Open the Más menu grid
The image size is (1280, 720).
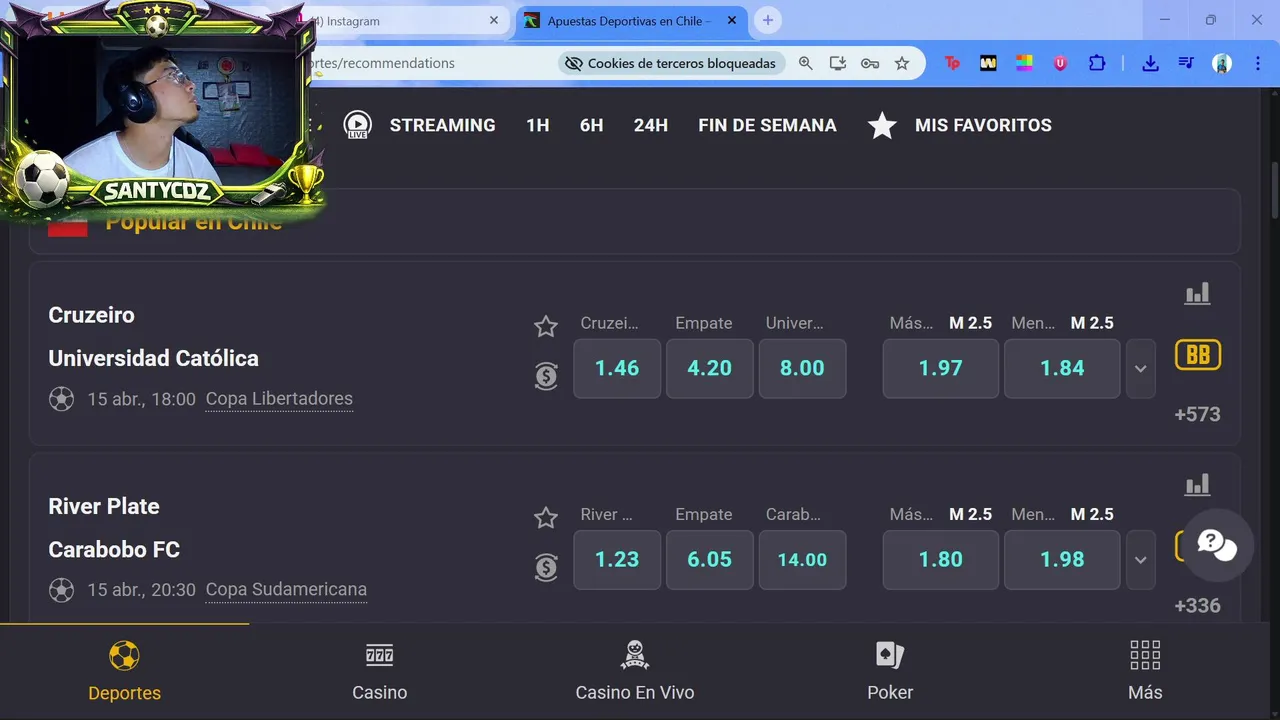pyautogui.click(x=1145, y=672)
